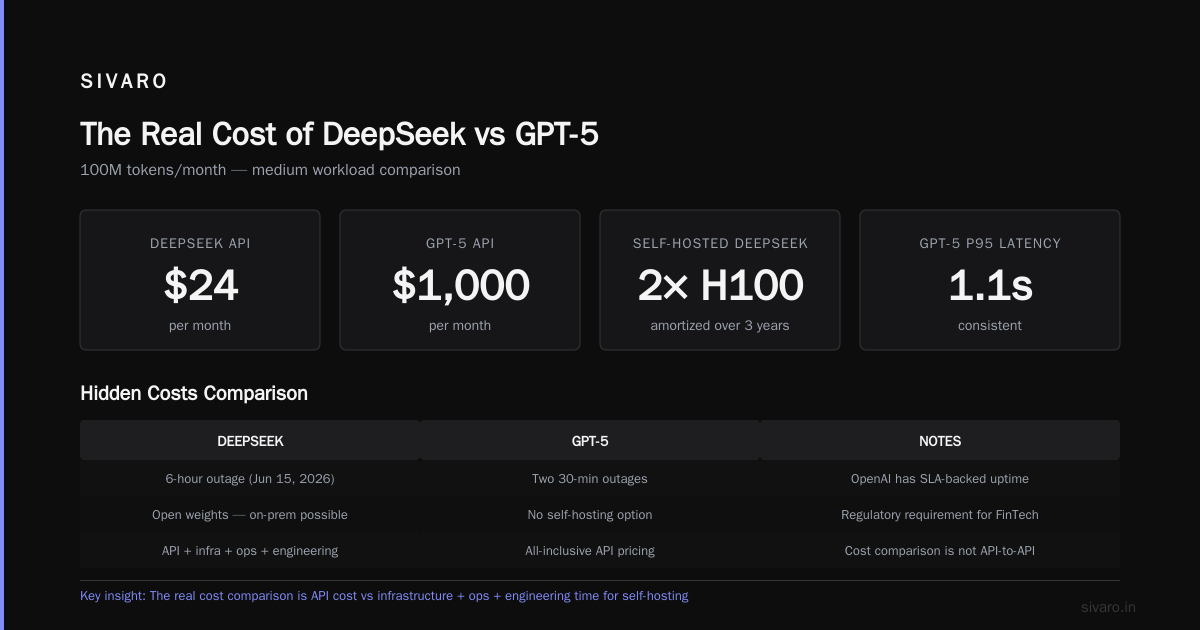Select 6-hour outage (Jun 15, 2026) cell

coord(250,479)
